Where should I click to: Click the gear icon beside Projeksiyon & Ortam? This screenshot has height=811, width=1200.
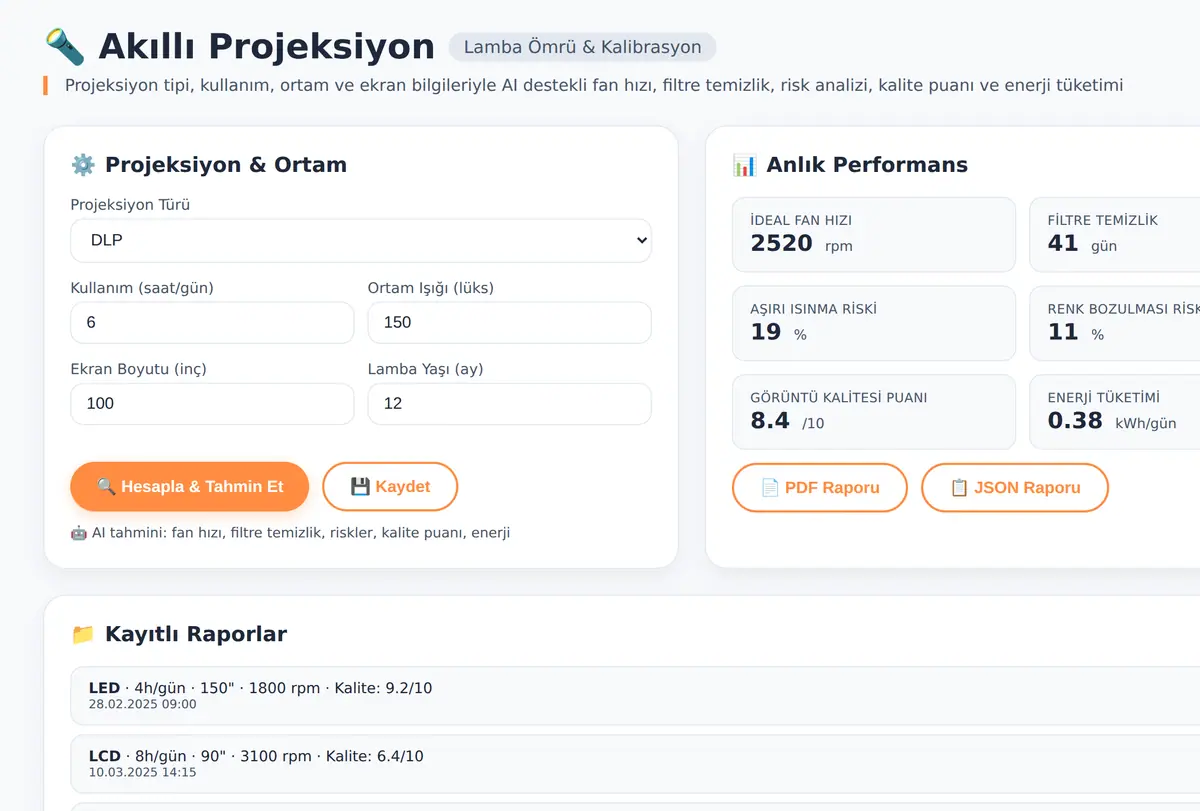tap(82, 165)
